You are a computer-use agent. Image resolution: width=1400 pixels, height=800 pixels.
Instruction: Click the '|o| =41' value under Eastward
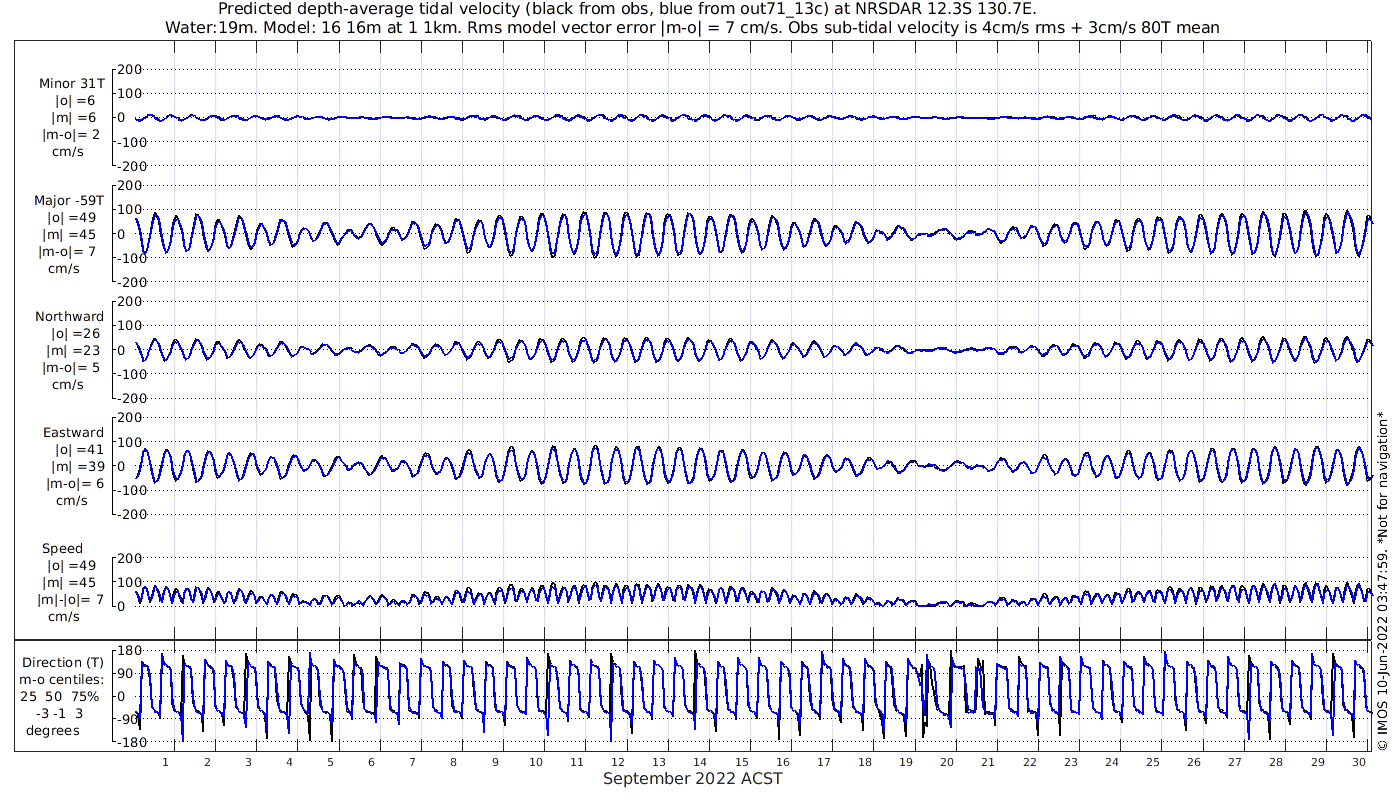[x=74, y=449]
